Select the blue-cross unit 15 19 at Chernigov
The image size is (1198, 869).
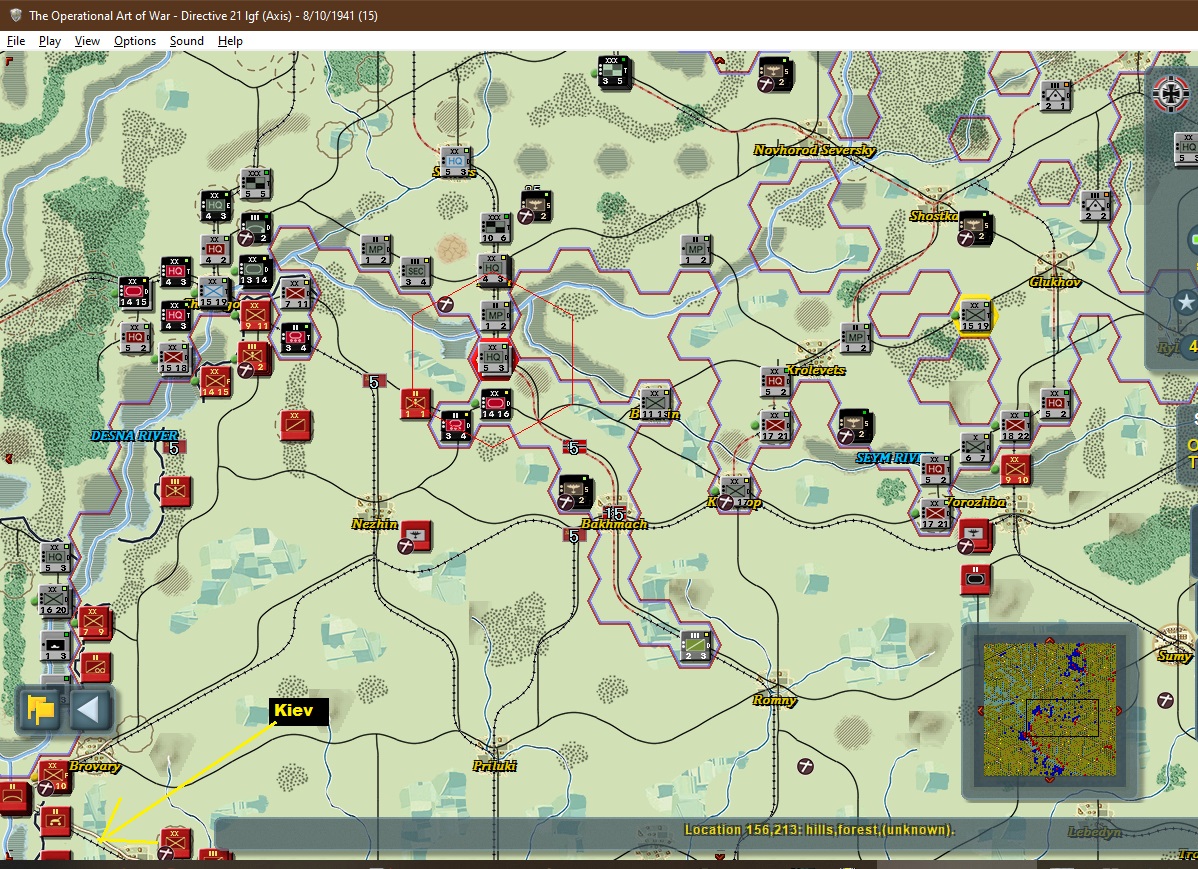(215, 293)
